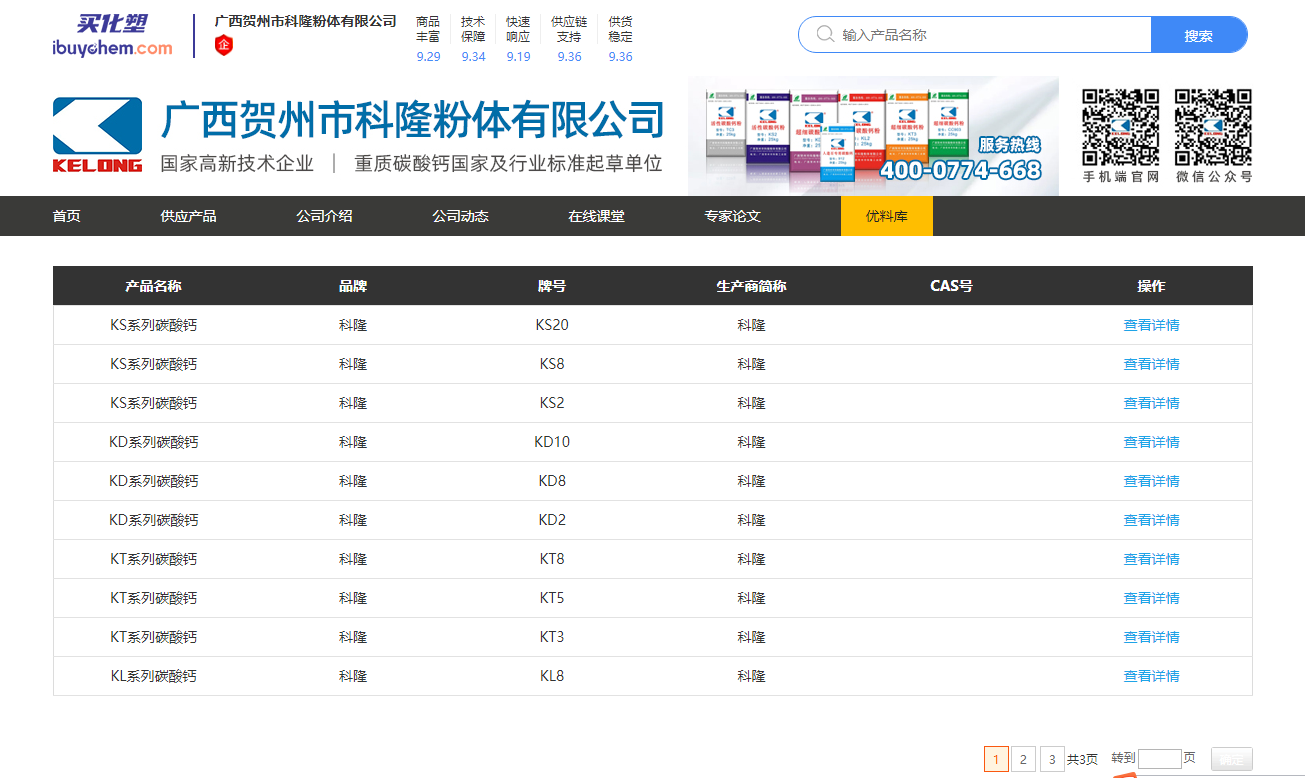This screenshot has height=778, width=1305.
Task: Open the 专家论文 nav tab
Action: (732, 216)
